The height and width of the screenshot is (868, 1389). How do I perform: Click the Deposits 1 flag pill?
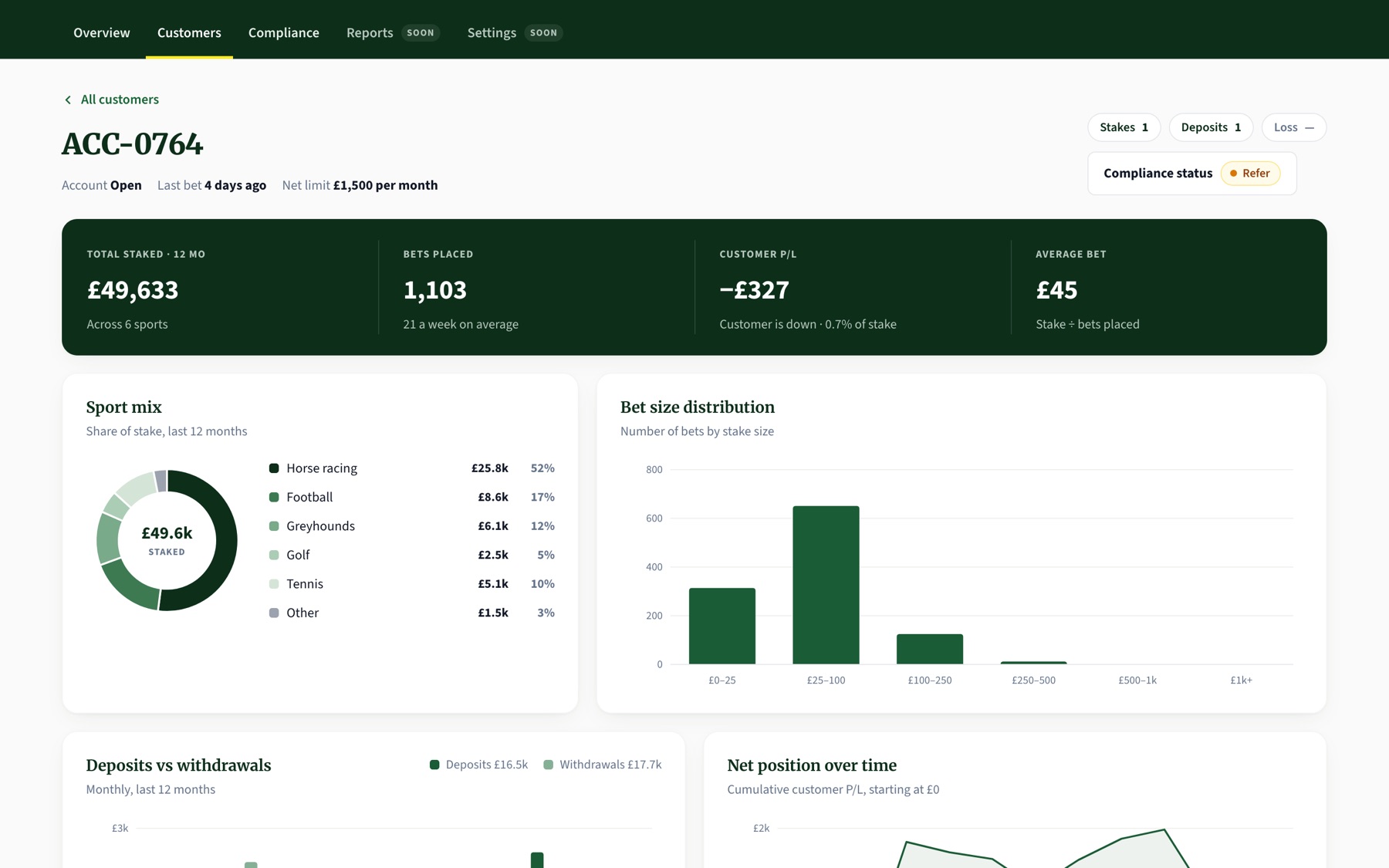tap(1211, 127)
